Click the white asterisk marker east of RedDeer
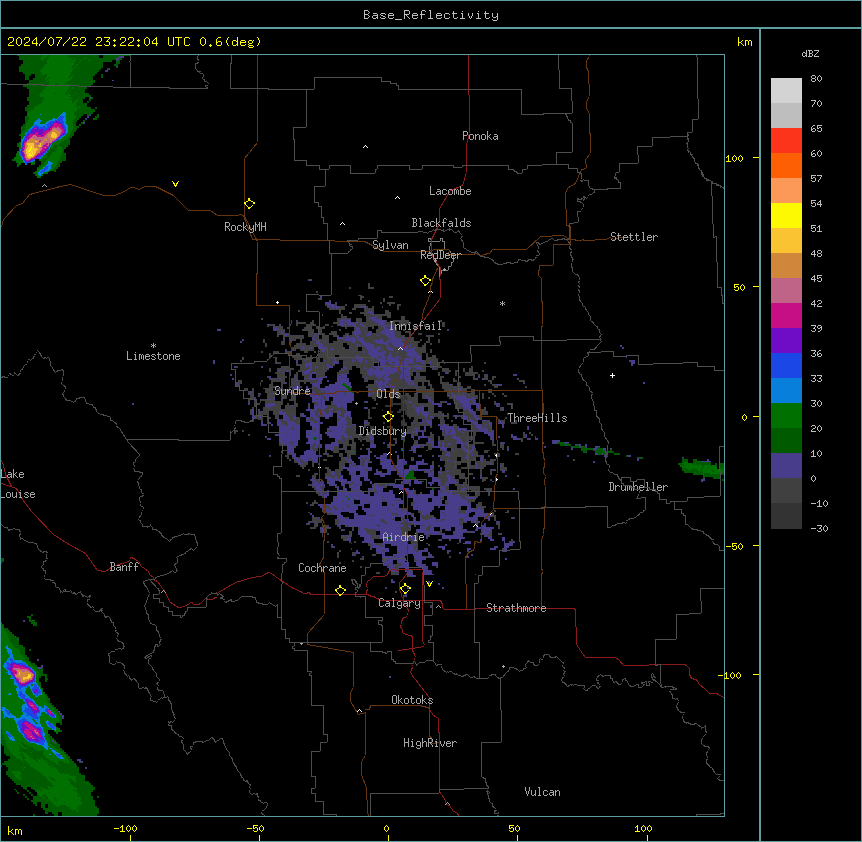 pyautogui.click(x=502, y=303)
